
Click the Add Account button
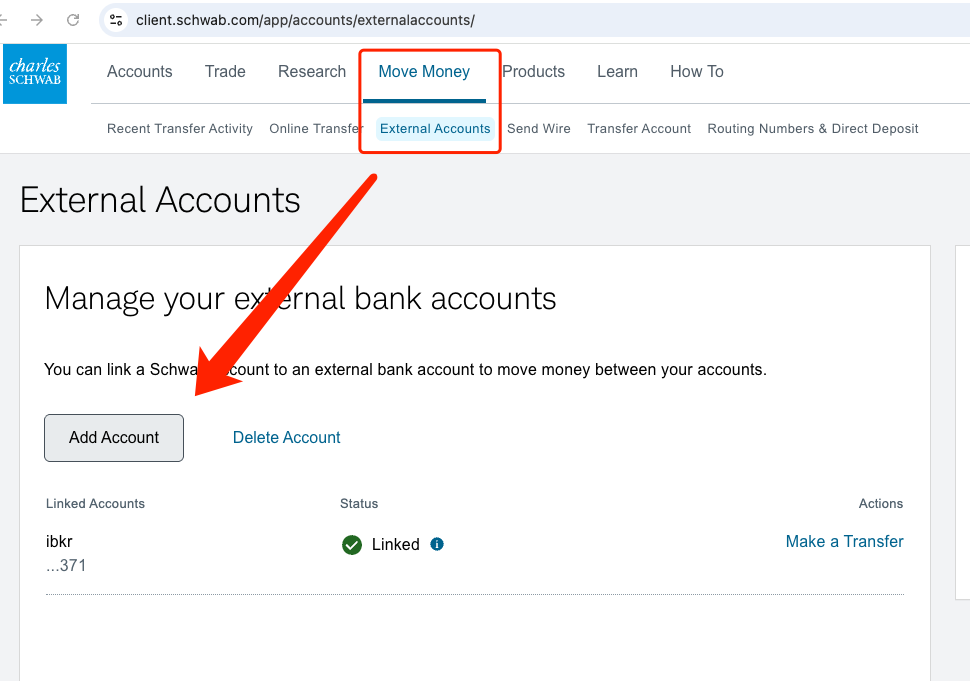tap(114, 438)
